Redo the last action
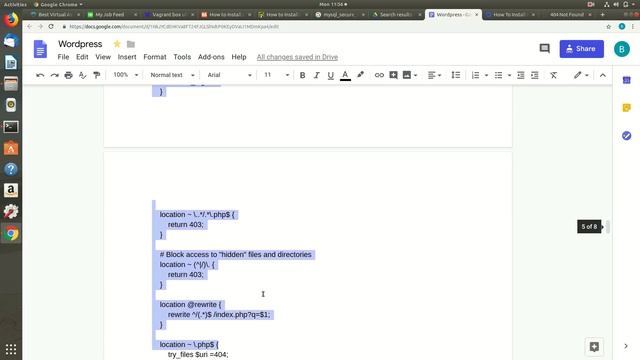 tap(54, 75)
